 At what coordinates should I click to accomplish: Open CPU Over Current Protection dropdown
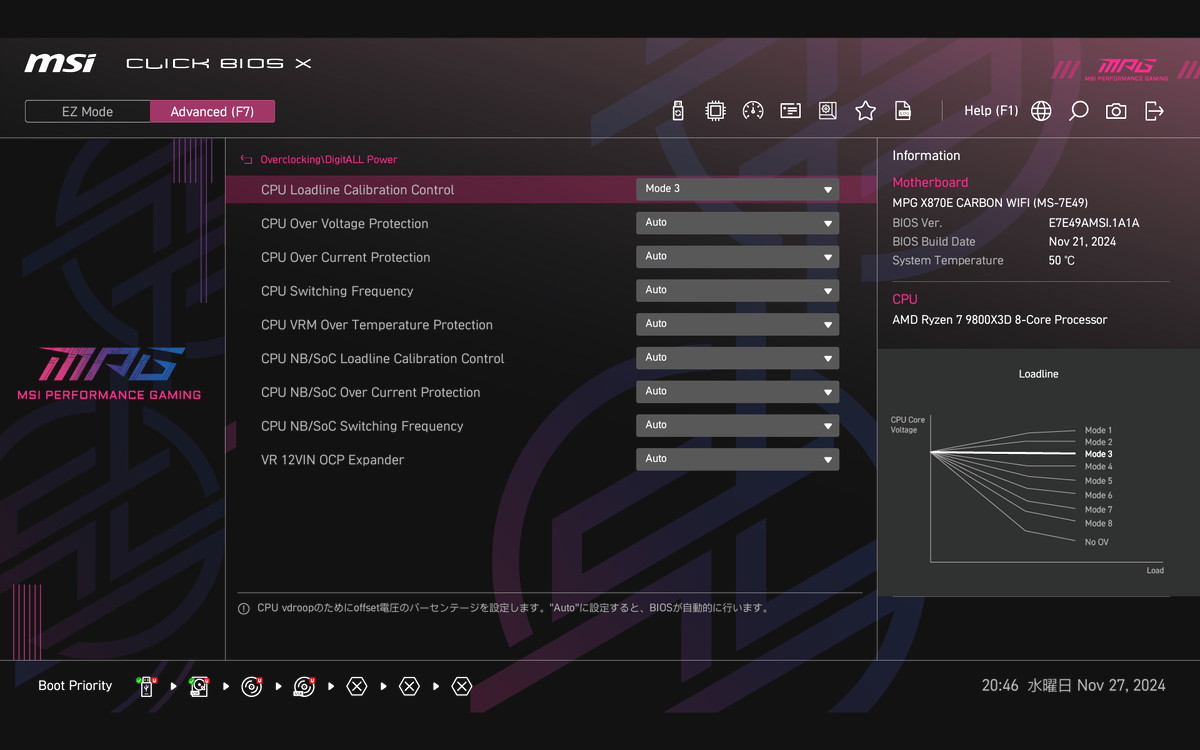tap(737, 257)
